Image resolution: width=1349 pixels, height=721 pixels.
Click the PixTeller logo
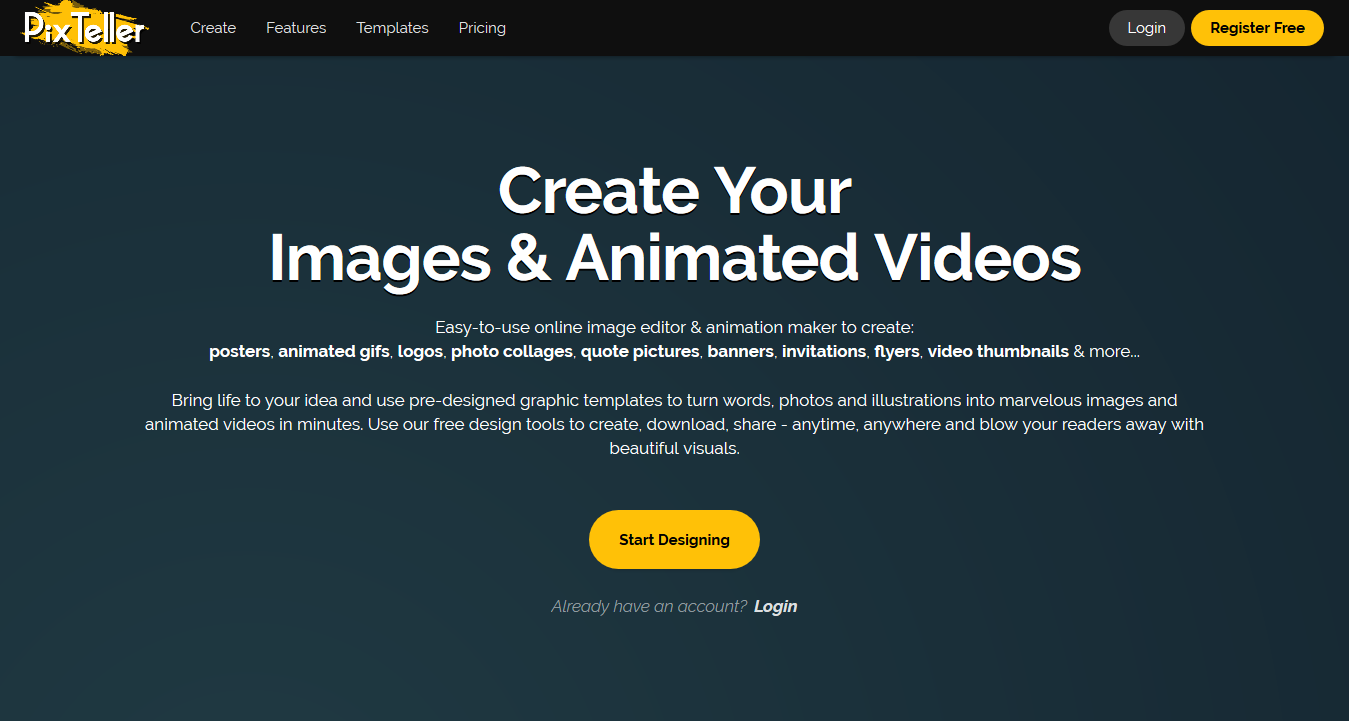(x=85, y=28)
